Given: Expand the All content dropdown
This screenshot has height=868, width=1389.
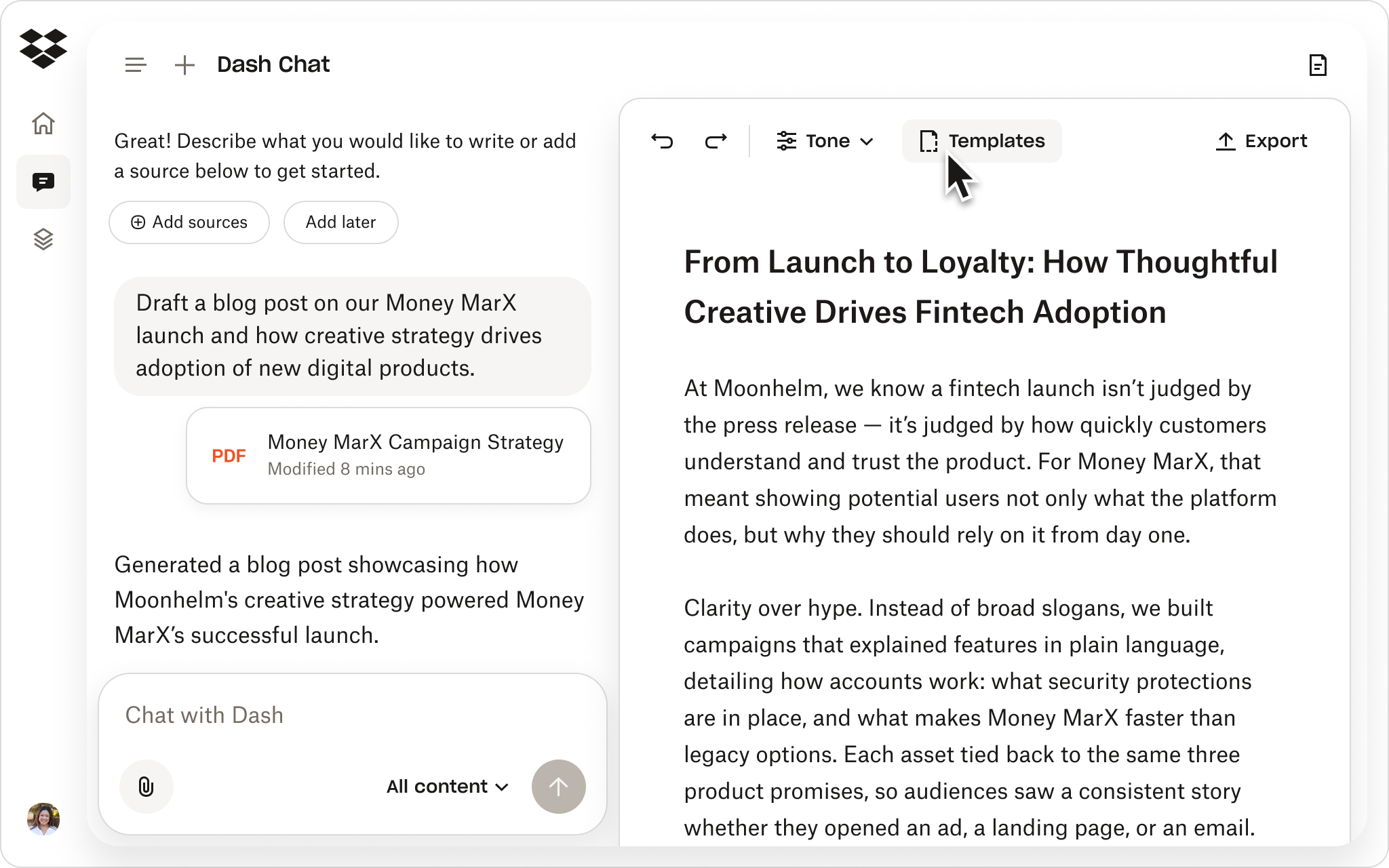Looking at the screenshot, I should [446, 787].
